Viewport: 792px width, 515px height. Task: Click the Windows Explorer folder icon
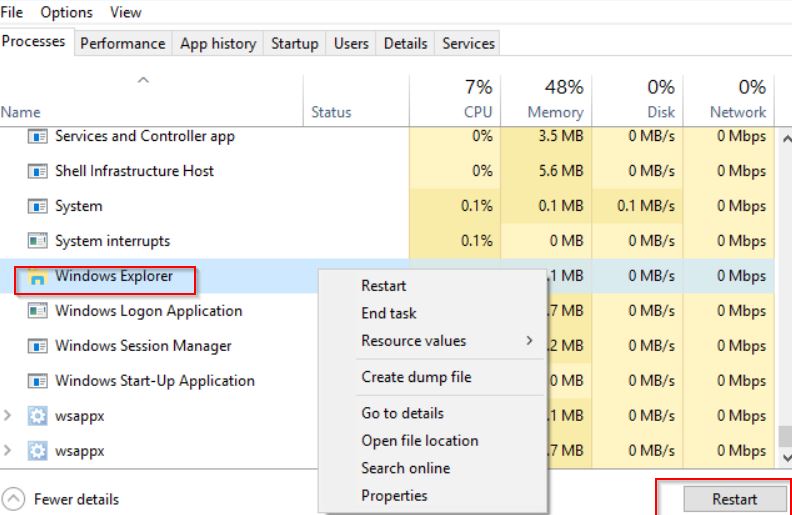[x=37, y=276]
